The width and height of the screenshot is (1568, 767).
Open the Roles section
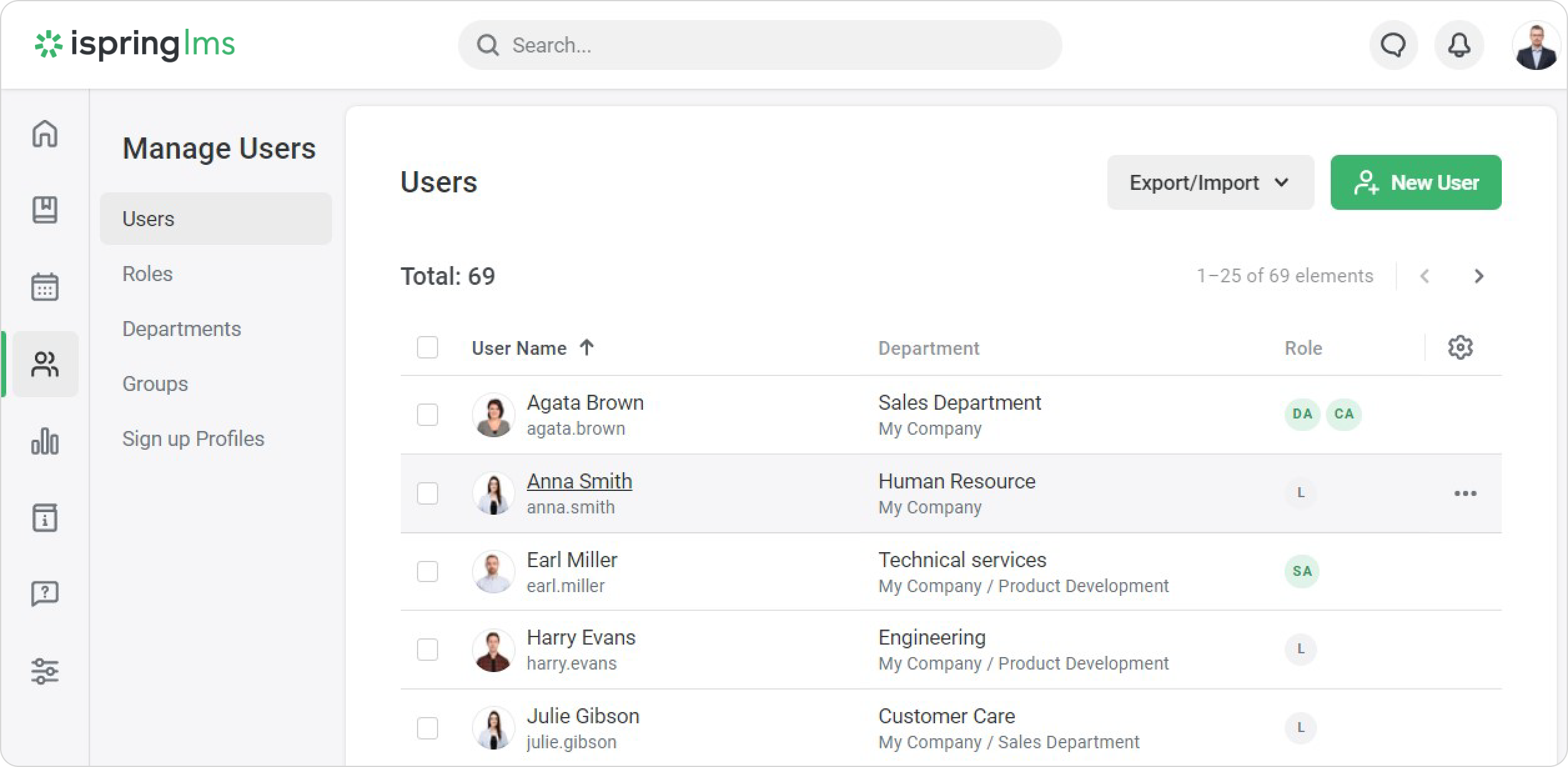[x=147, y=274]
